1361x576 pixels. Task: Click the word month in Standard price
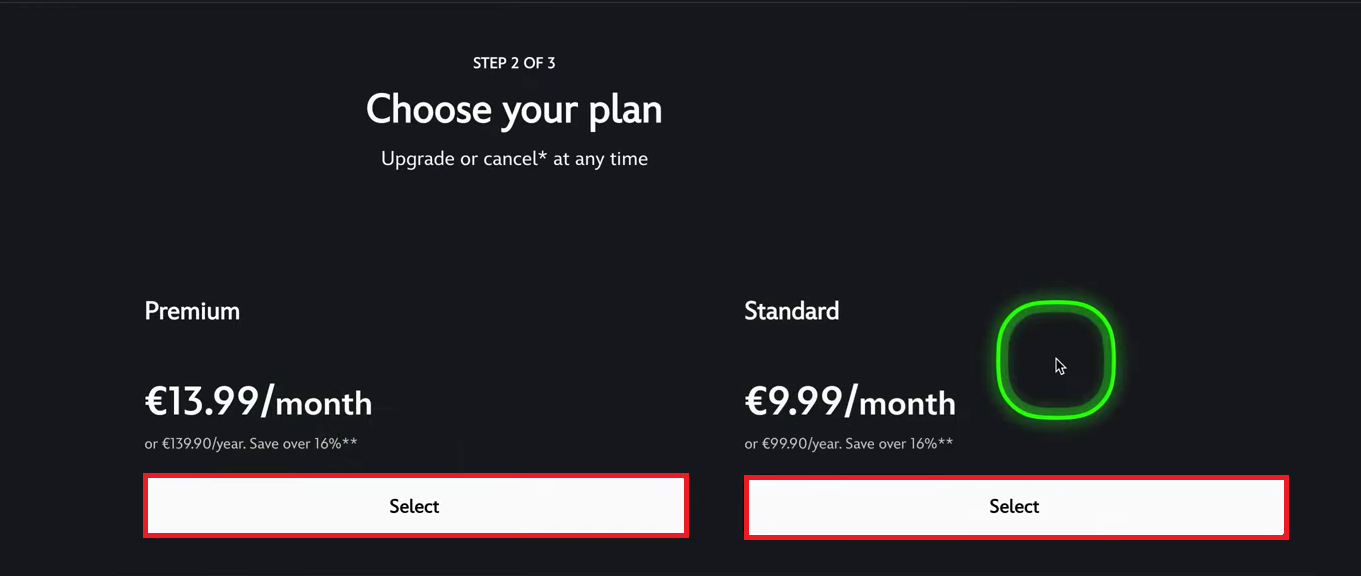coord(907,404)
